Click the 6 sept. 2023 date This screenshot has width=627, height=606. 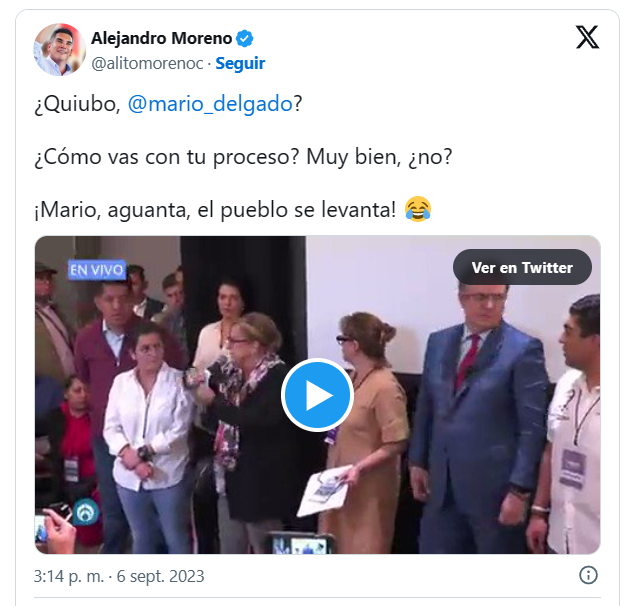point(160,576)
